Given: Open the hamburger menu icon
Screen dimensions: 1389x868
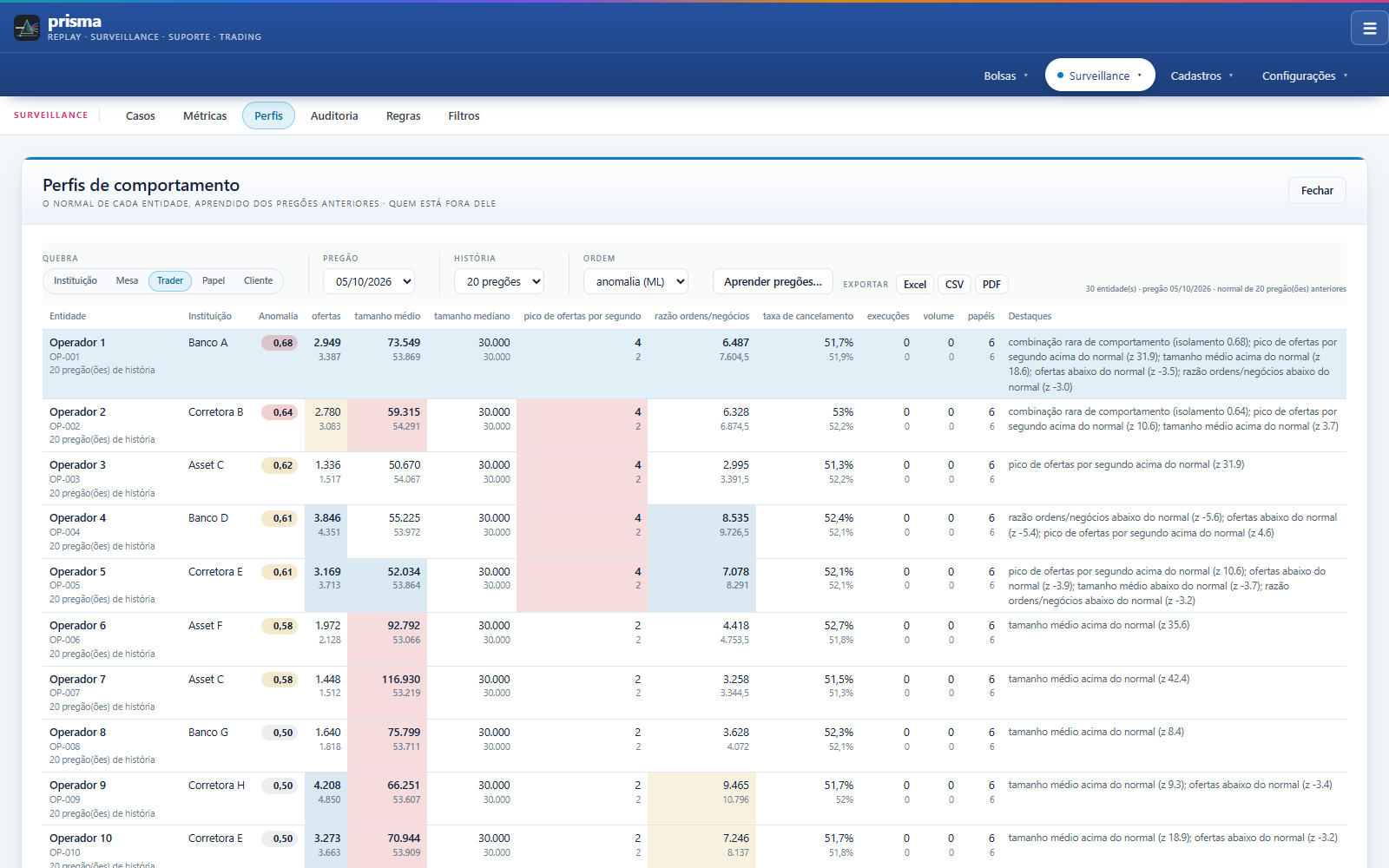Looking at the screenshot, I should [1369, 28].
